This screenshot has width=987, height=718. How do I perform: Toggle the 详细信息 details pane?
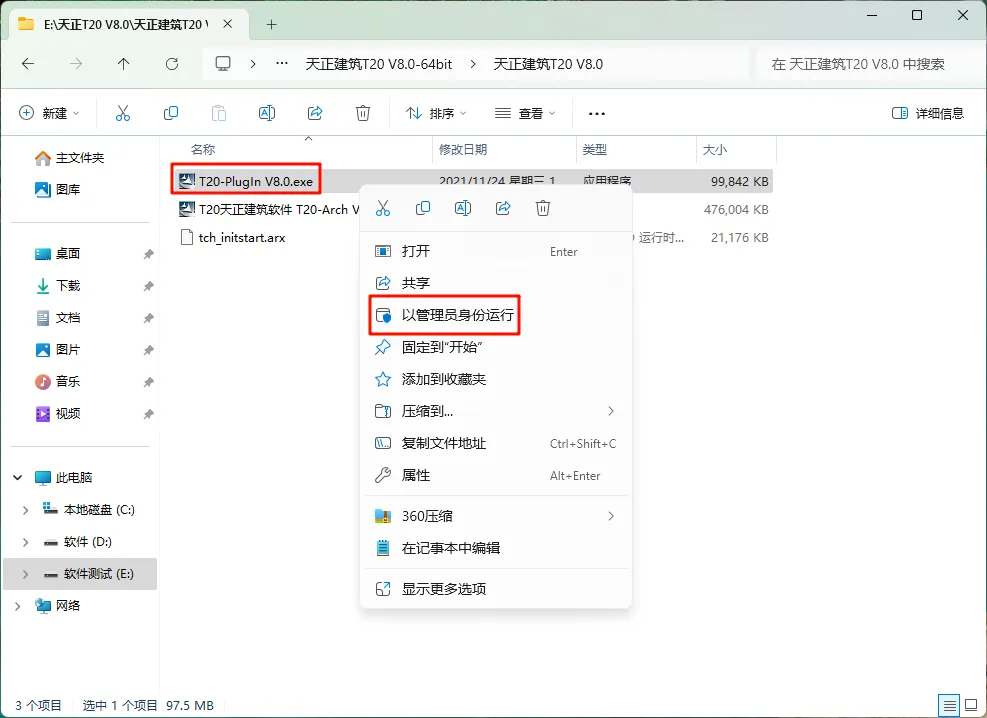coord(928,113)
